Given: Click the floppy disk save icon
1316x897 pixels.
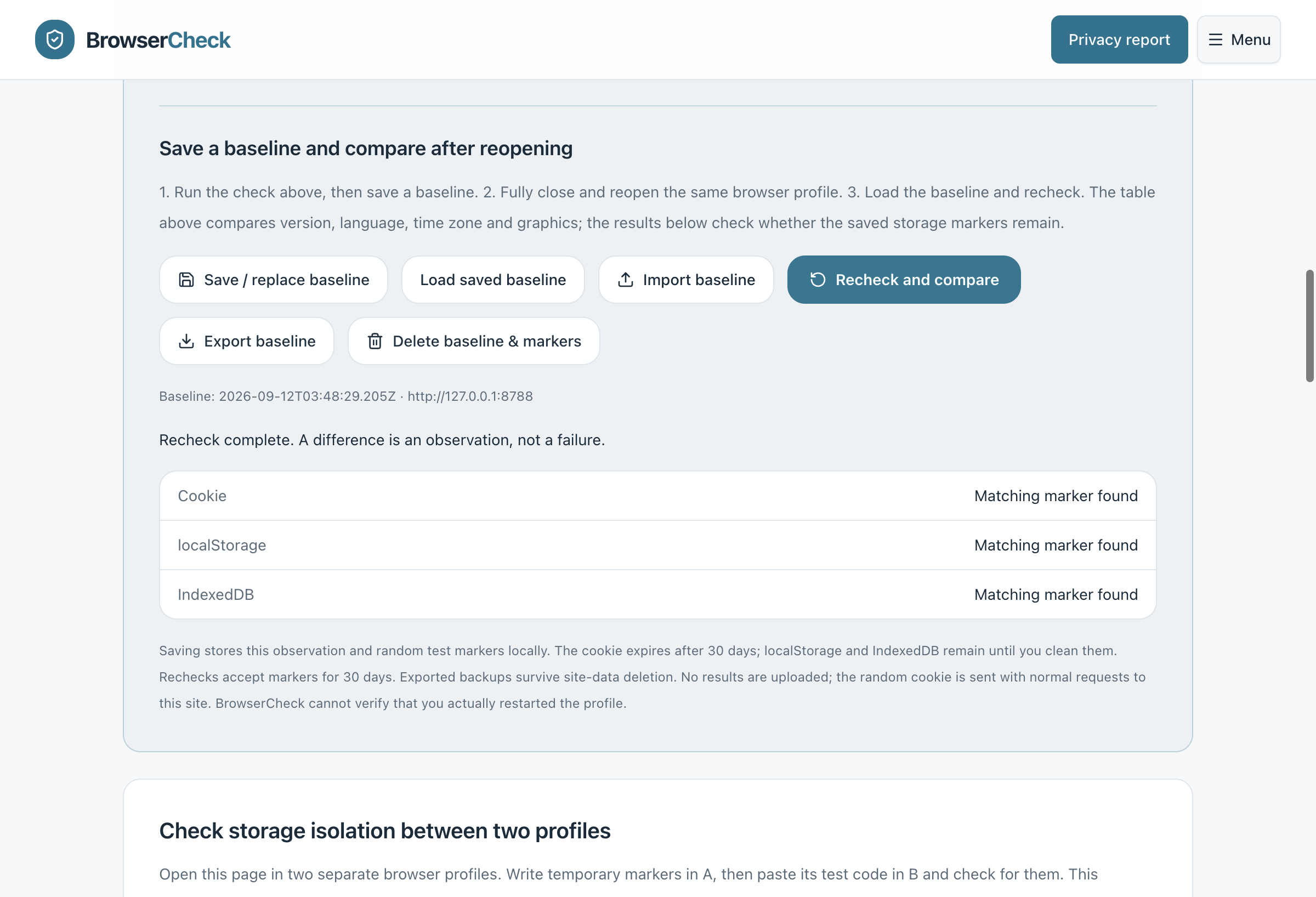Looking at the screenshot, I should [x=186, y=280].
